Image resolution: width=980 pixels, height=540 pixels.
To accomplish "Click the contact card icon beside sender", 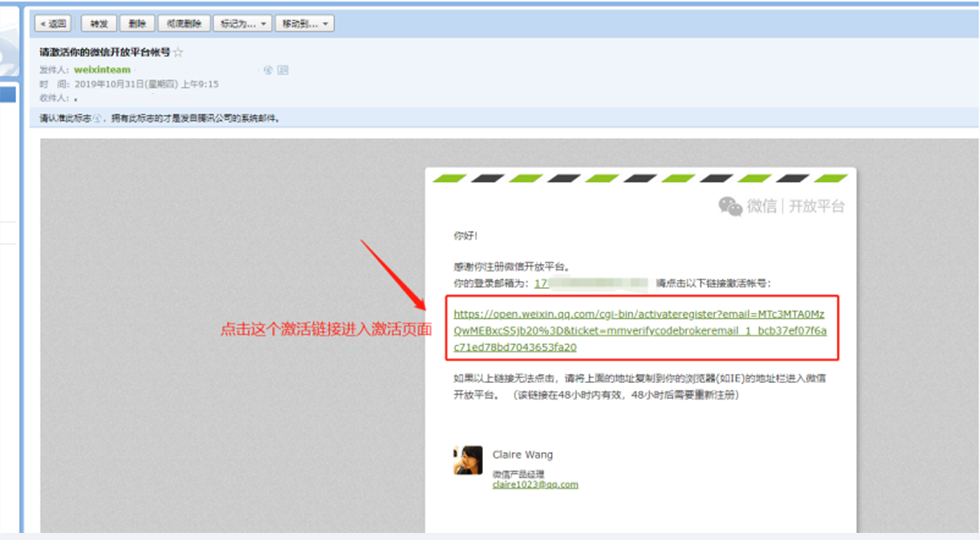I will tap(283, 70).
